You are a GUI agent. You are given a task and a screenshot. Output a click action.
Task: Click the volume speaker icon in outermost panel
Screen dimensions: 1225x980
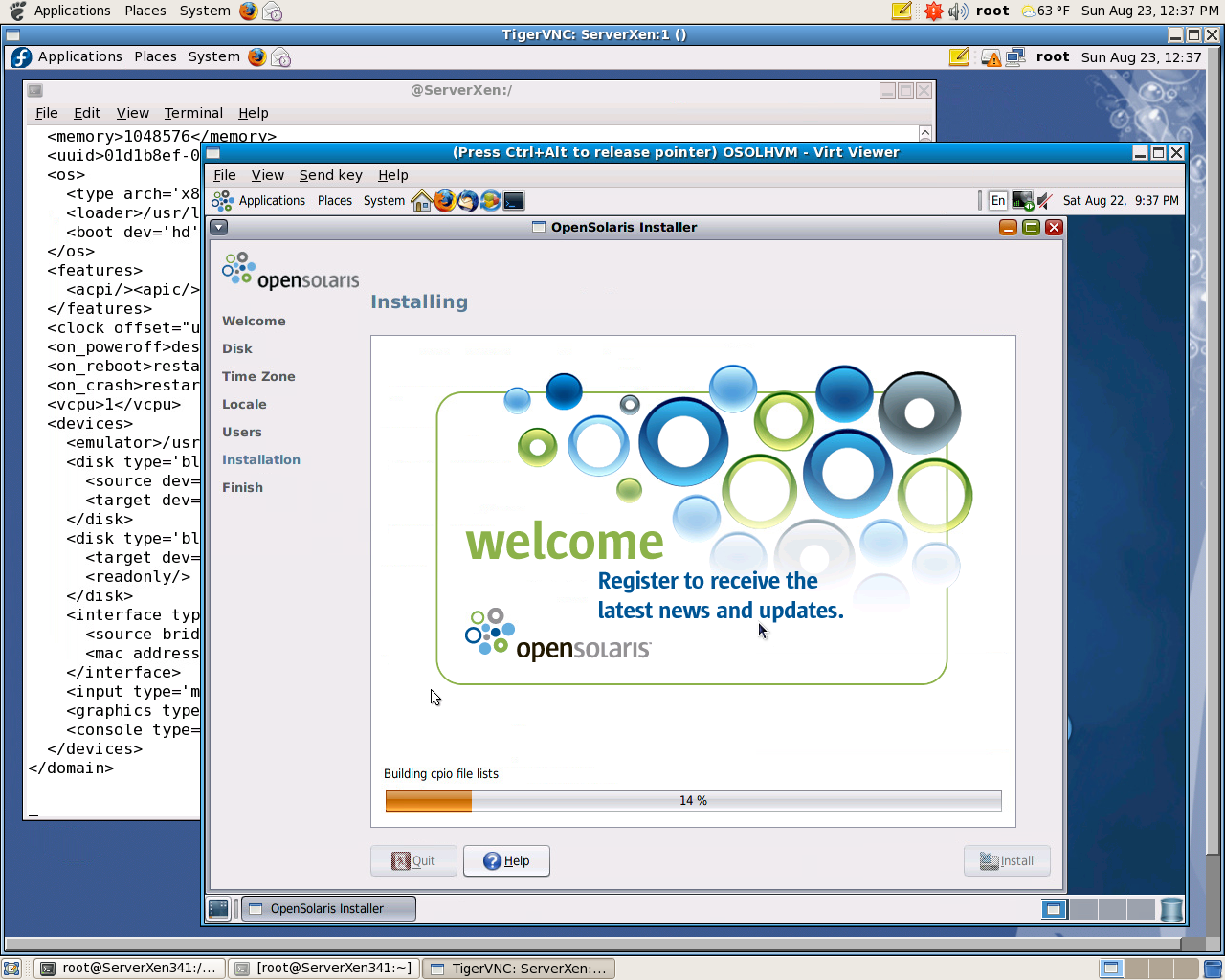pos(958,11)
